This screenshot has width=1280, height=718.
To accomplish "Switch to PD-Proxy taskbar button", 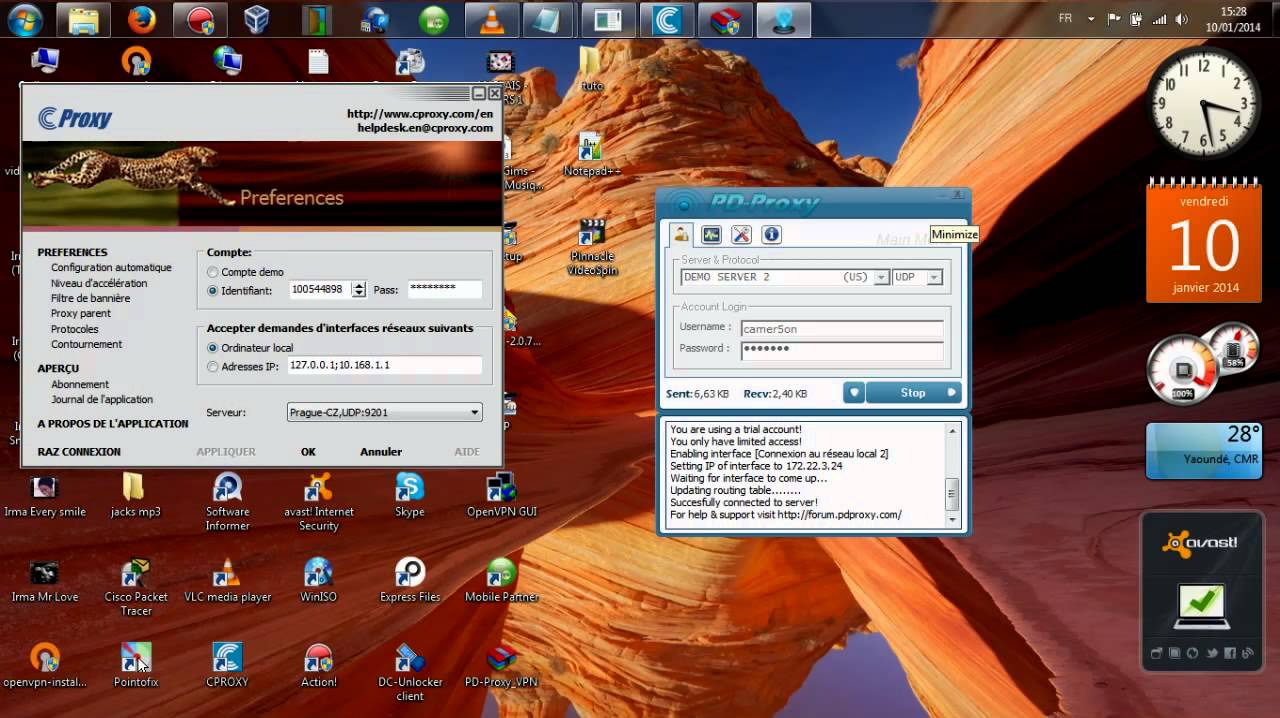I will [x=783, y=19].
